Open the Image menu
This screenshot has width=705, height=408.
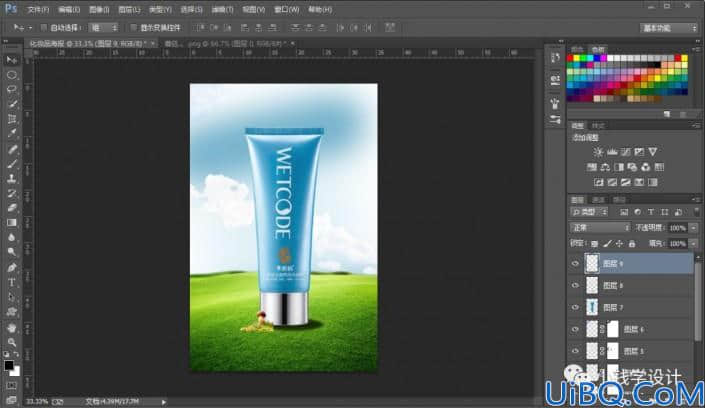click(x=99, y=9)
